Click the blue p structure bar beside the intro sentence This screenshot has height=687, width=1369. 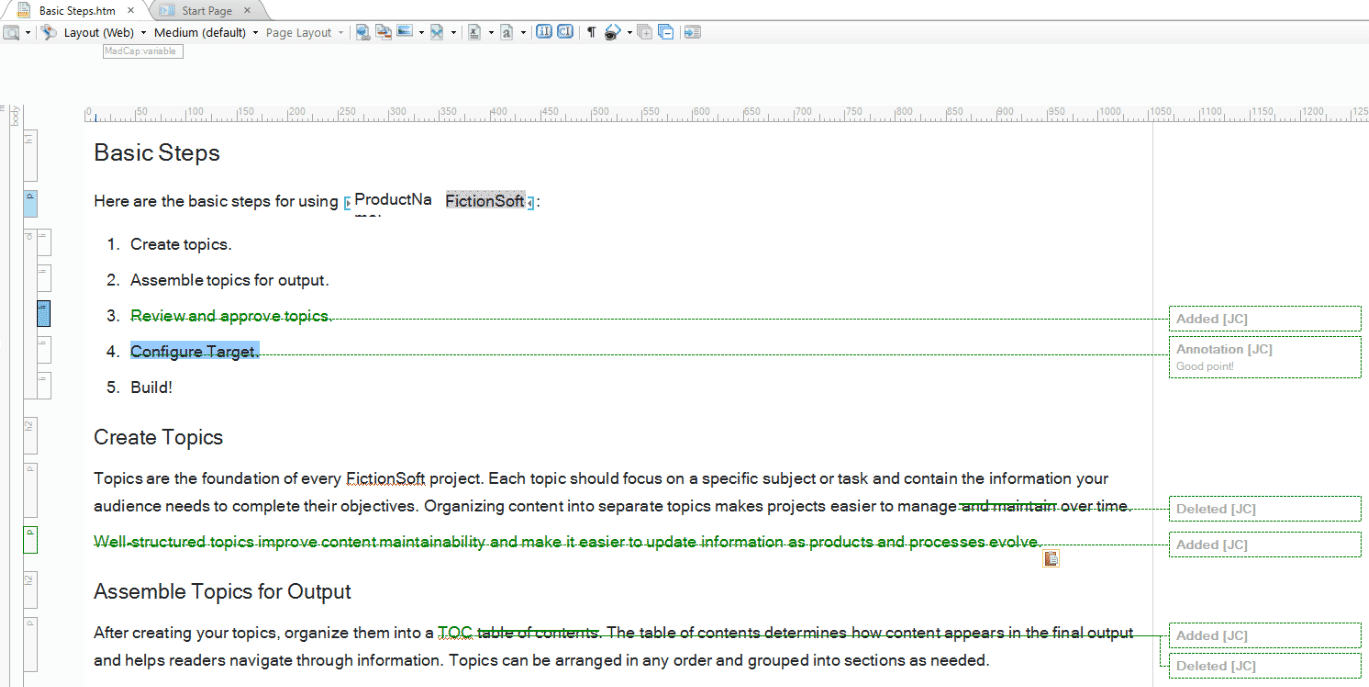point(30,203)
